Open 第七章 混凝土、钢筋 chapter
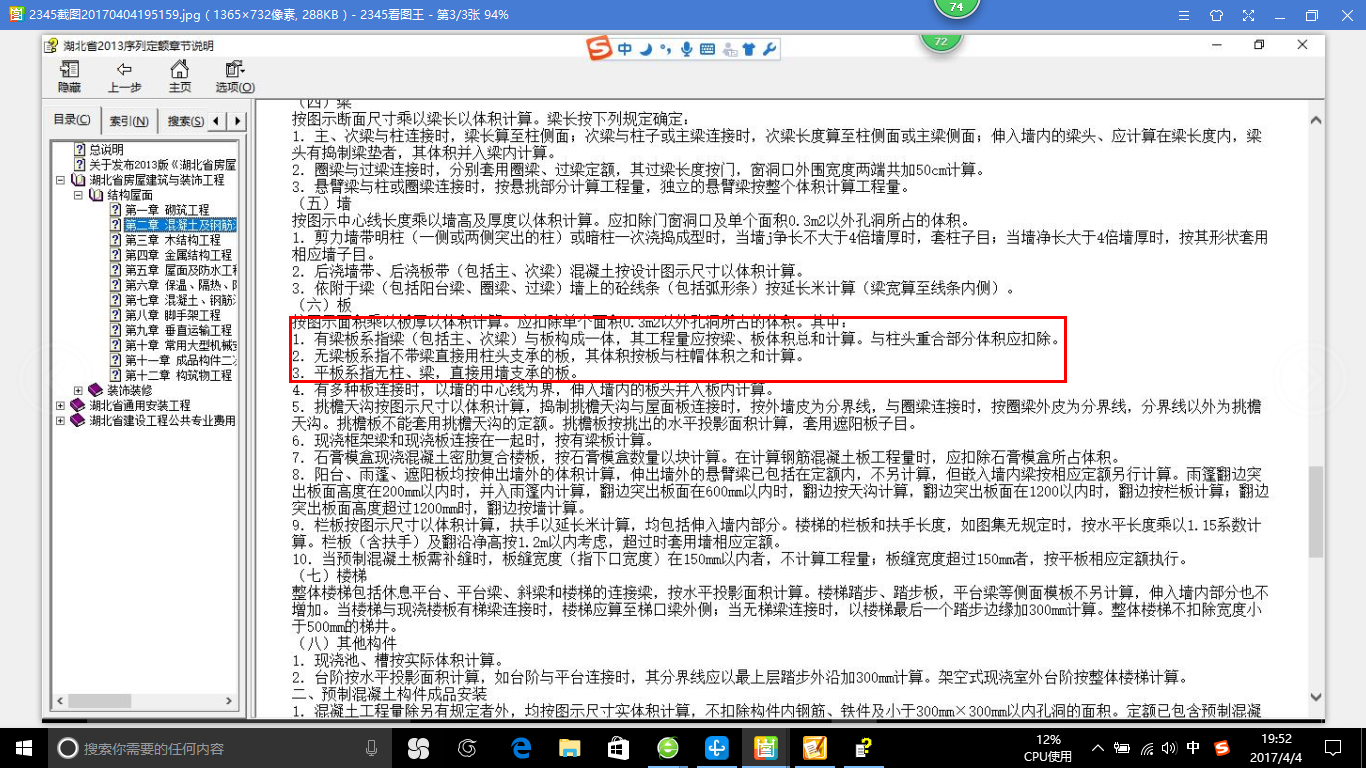The width and height of the screenshot is (1366, 768). (x=173, y=300)
